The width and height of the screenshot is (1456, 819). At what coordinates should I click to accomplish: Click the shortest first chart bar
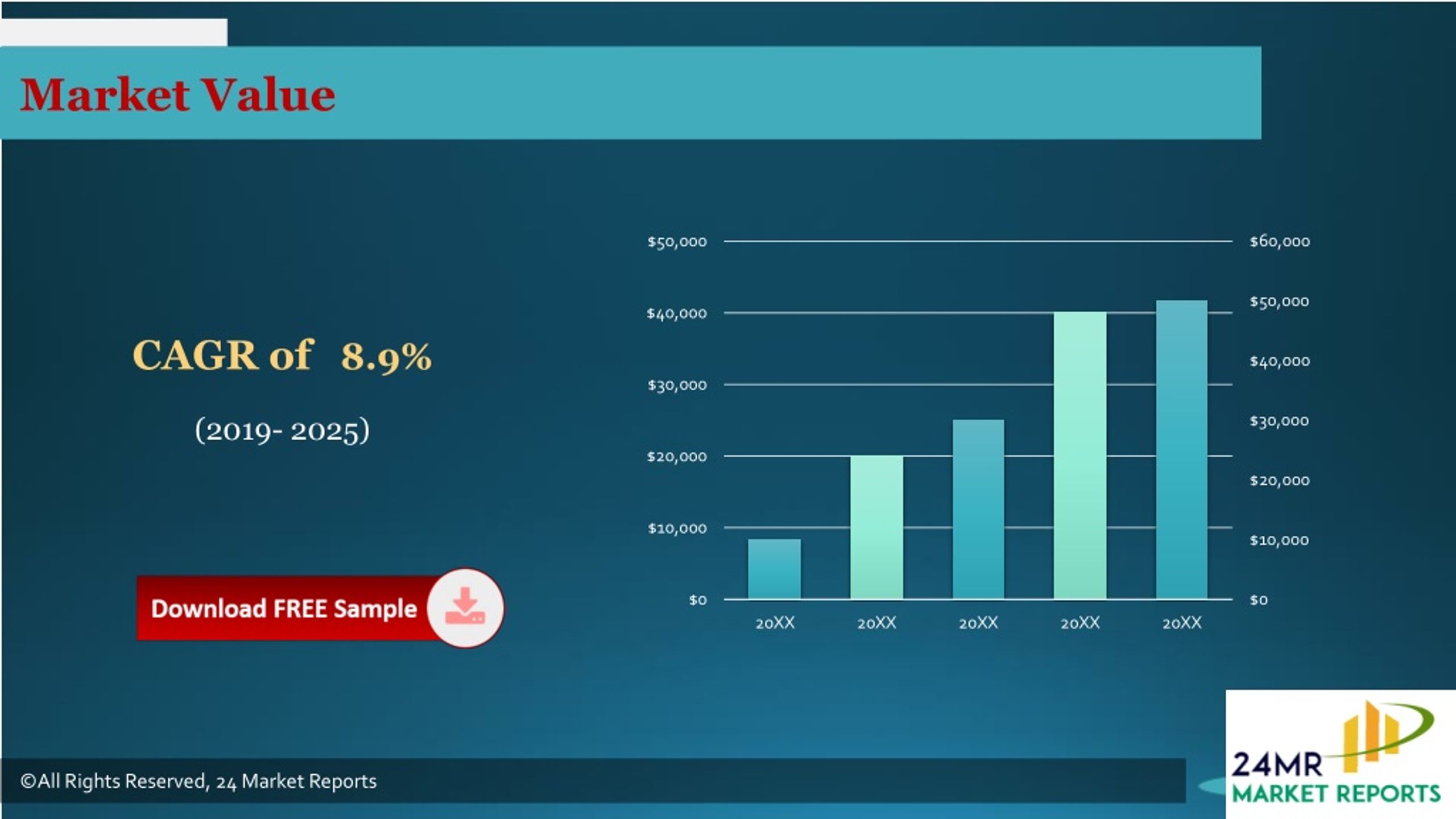774,569
